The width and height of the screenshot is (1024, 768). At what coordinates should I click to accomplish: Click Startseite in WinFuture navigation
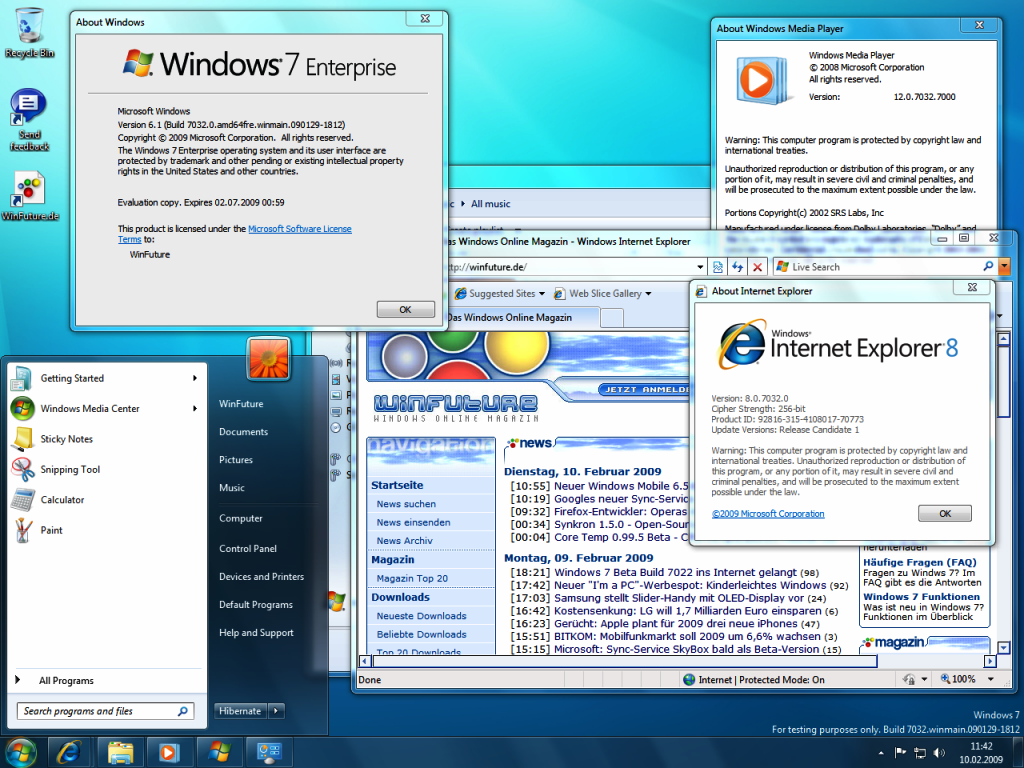[397, 485]
